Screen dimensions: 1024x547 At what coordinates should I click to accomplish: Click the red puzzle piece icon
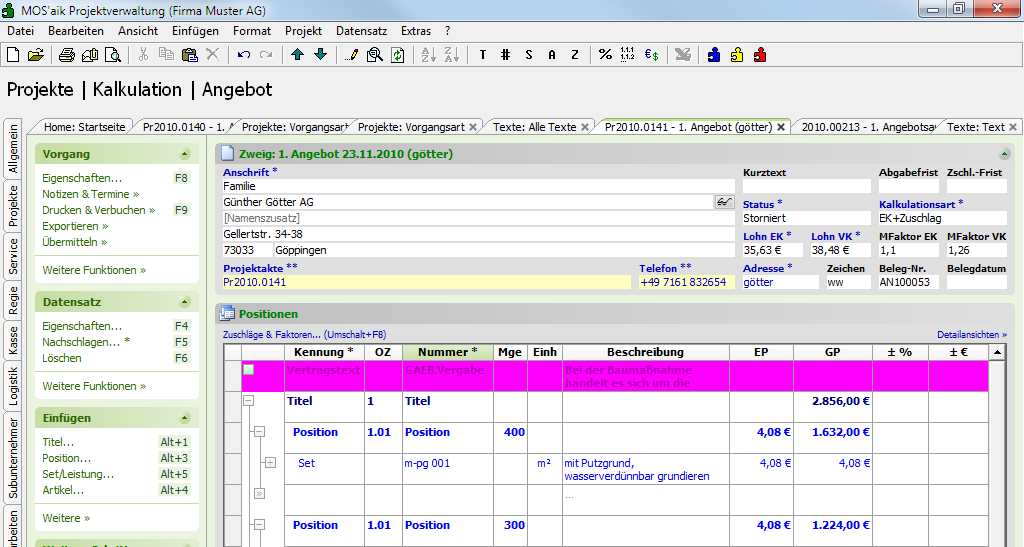pyautogui.click(x=760, y=55)
